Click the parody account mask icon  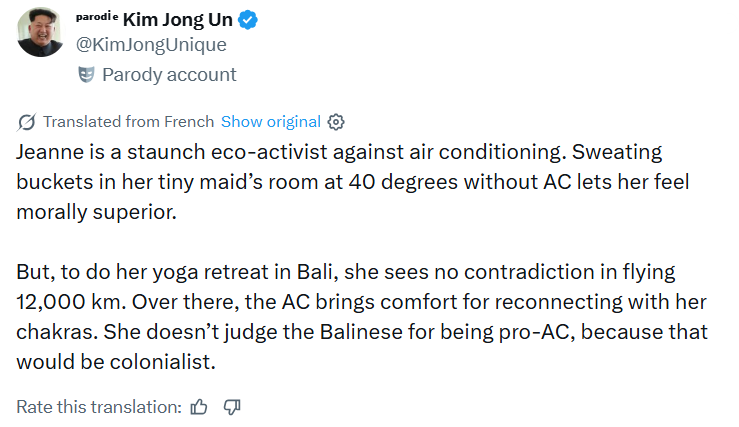click(x=86, y=74)
